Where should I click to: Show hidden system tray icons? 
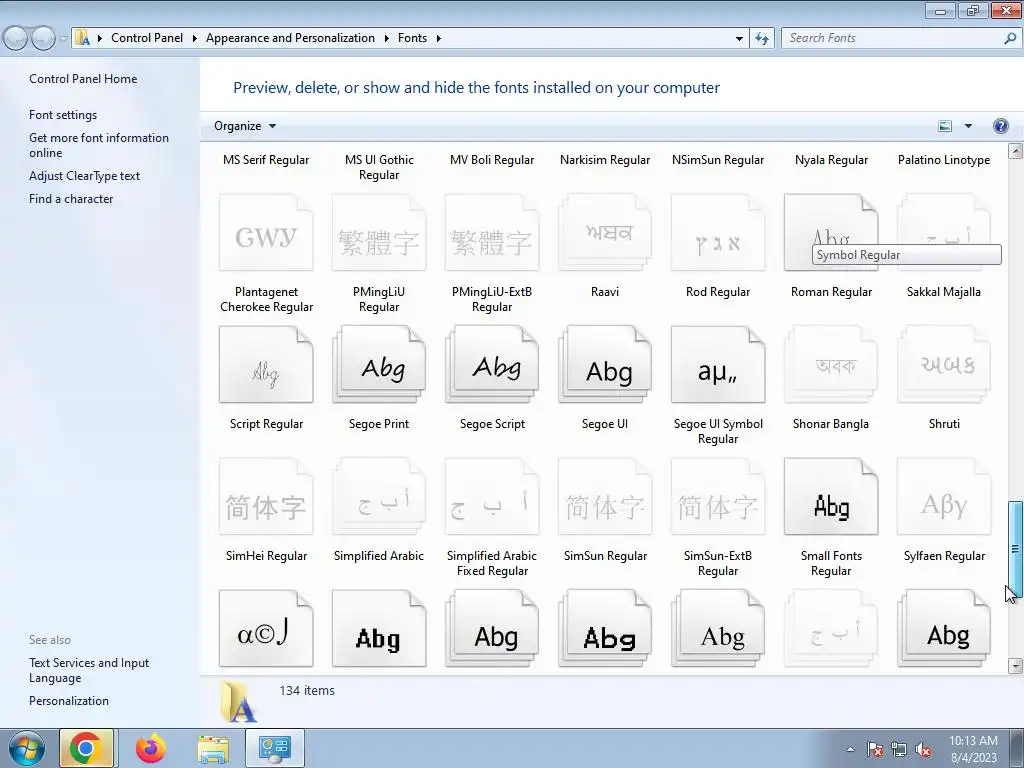point(850,749)
